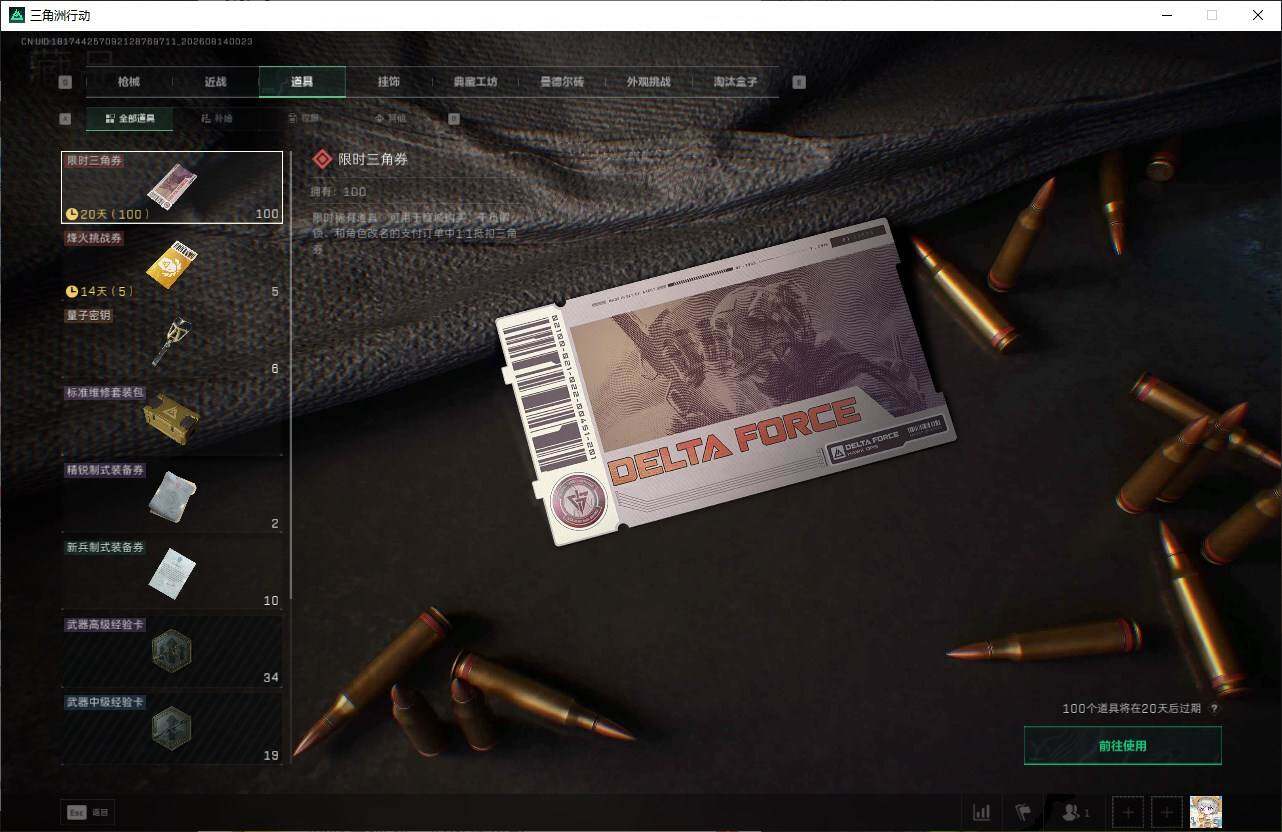This screenshot has height=832, width=1282.
Task: Click the E next-tab key hint
Action: (x=799, y=82)
